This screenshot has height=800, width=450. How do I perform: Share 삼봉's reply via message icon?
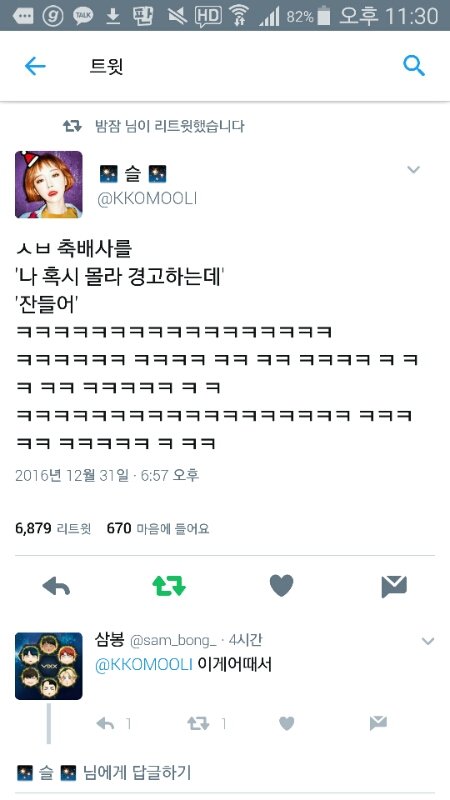point(378,723)
